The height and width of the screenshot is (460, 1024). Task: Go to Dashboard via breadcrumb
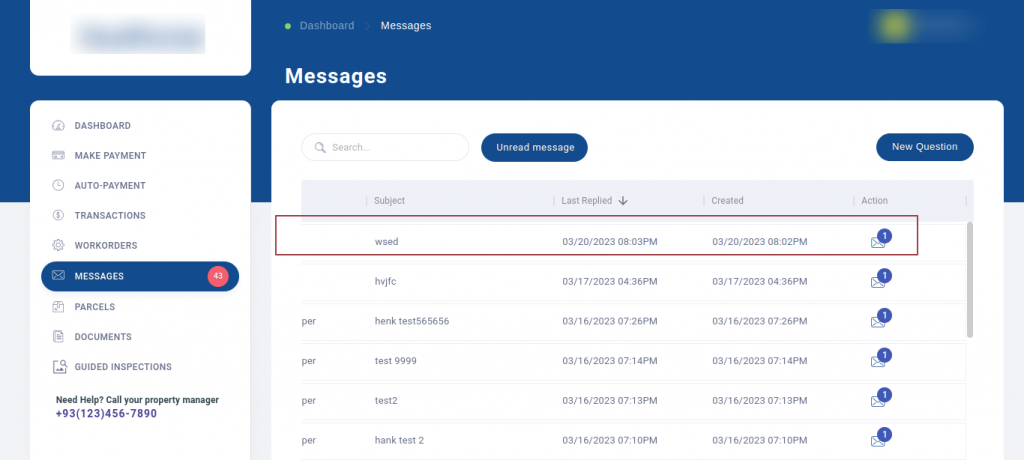pos(326,26)
